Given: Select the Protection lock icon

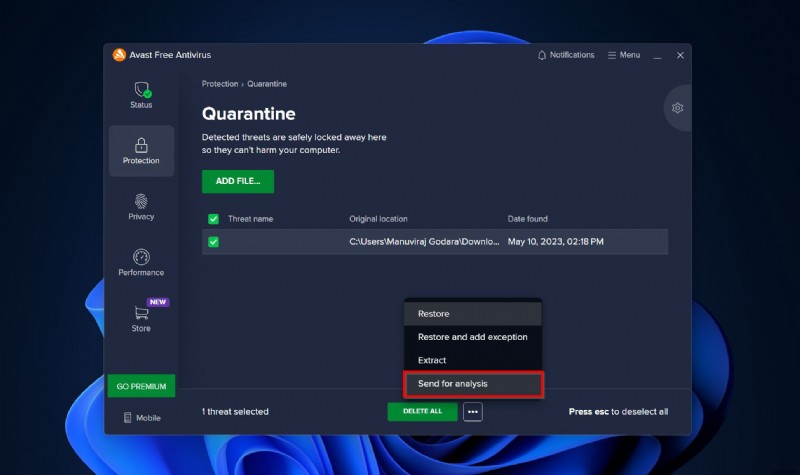Looking at the screenshot, I should [x=141, y=145].
